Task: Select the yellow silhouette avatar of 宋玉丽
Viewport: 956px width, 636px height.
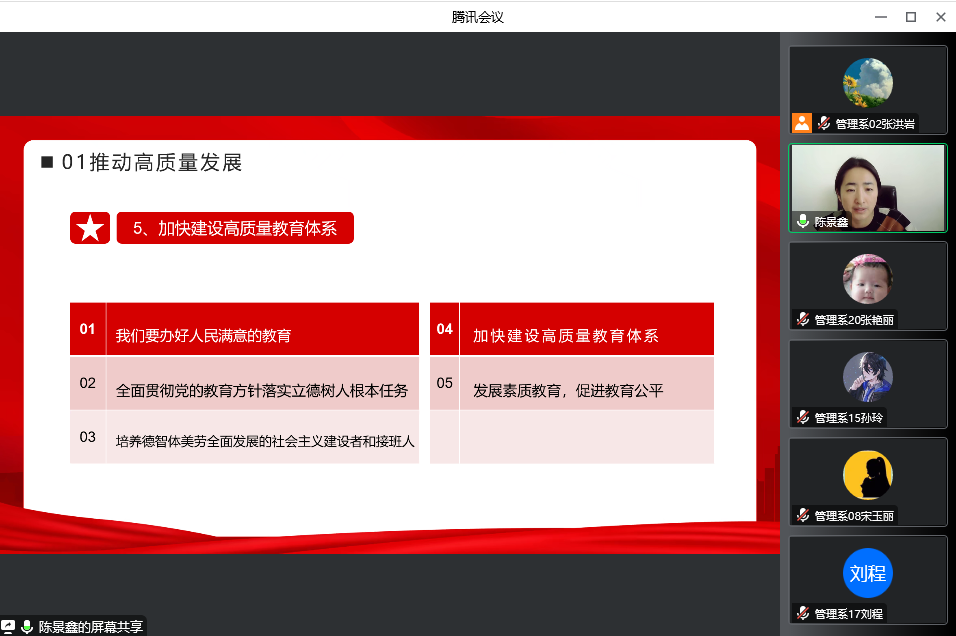Action: [x=867, y=475]
